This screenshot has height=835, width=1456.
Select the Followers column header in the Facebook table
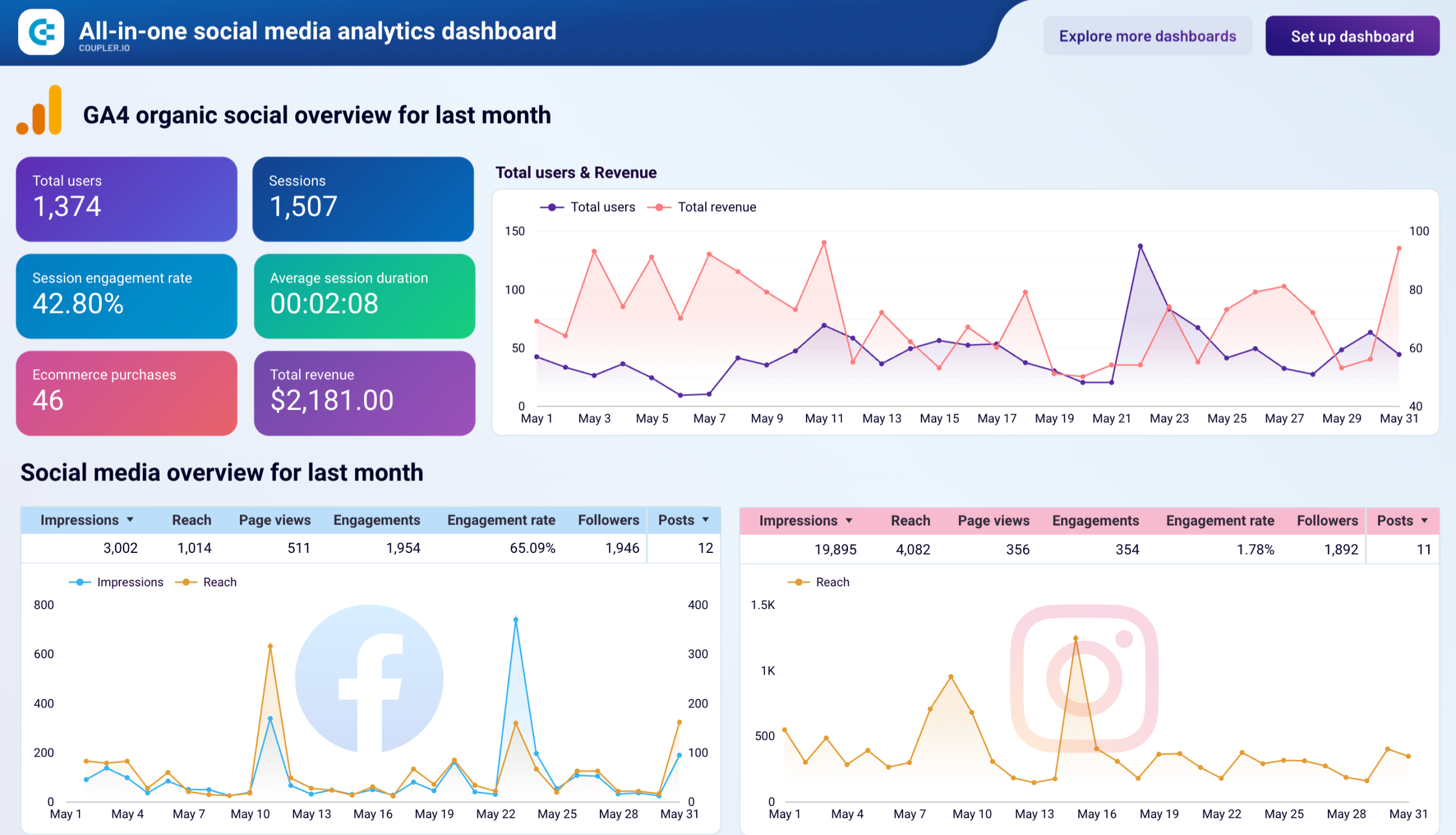tap(609, 519)
